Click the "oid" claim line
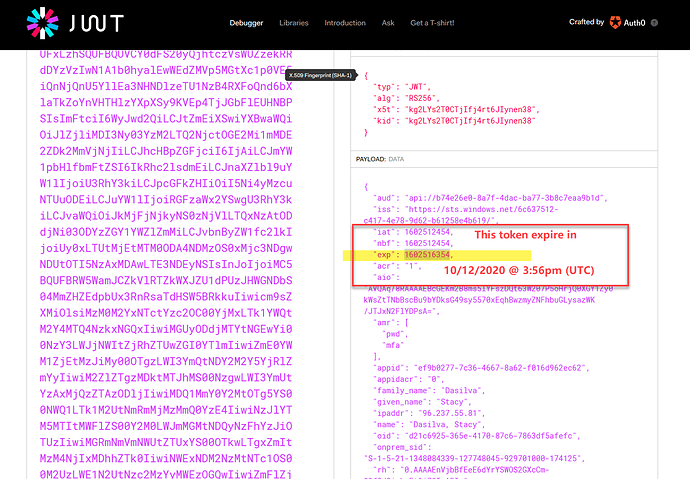The height and width of the screenshot is (479, 690). tap(477, 436)
